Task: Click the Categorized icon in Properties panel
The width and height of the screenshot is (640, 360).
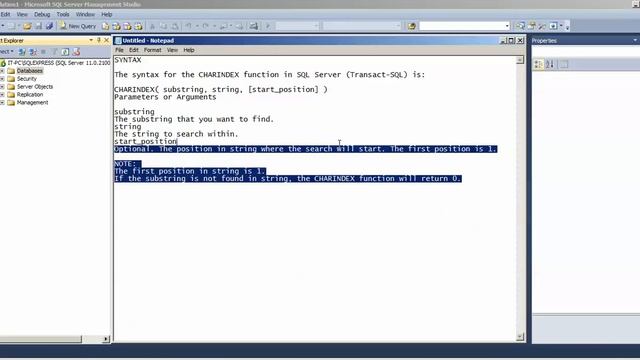Action: coord(538,64)
